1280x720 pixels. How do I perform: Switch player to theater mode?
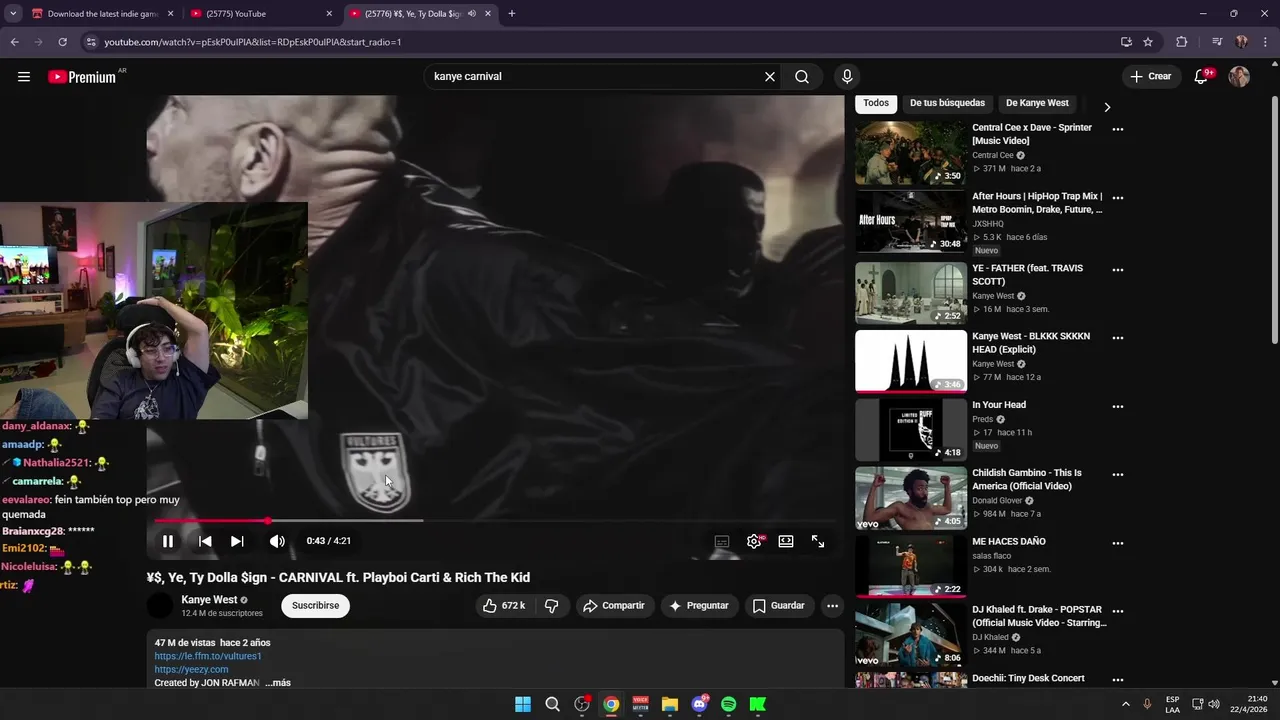point(786,541)
